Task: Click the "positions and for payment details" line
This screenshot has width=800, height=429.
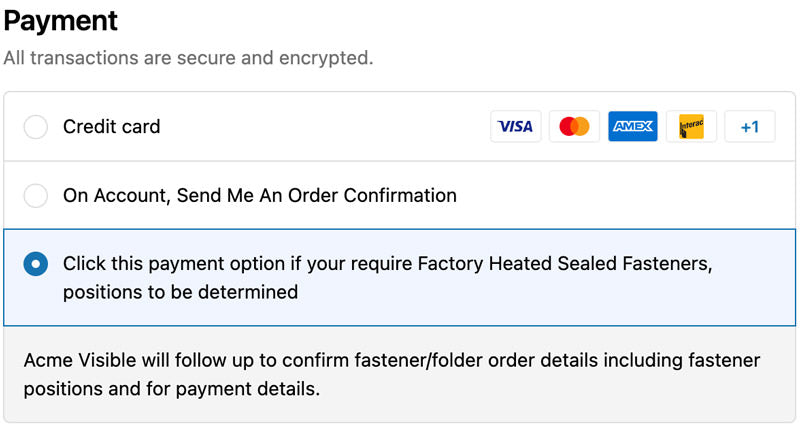Action: pyautogui.click(x=172, y=389)
